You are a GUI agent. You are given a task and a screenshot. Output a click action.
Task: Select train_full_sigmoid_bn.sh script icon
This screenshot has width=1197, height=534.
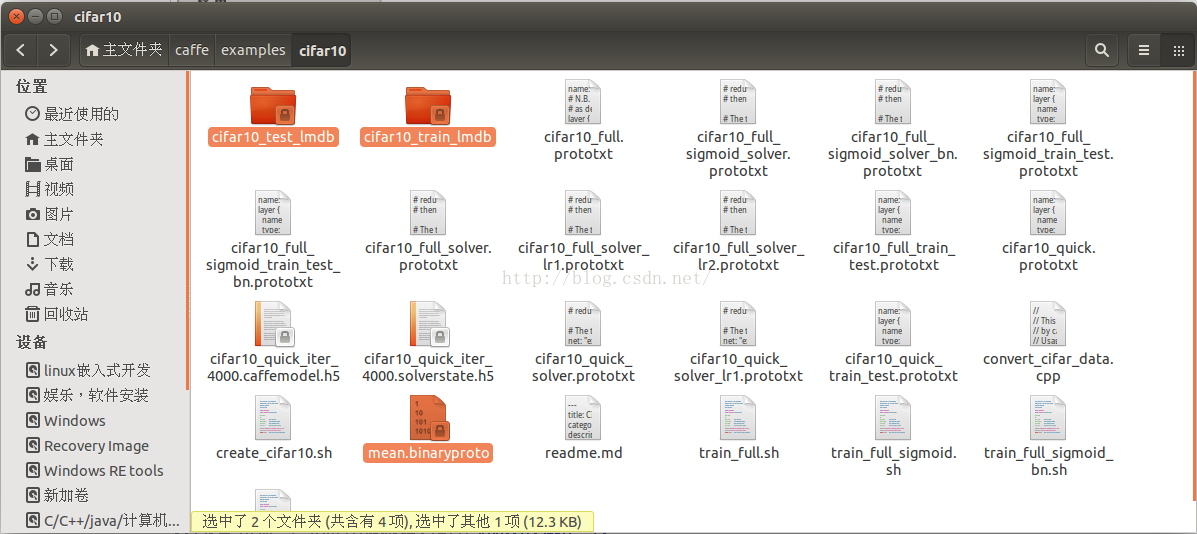(1047, 417)
